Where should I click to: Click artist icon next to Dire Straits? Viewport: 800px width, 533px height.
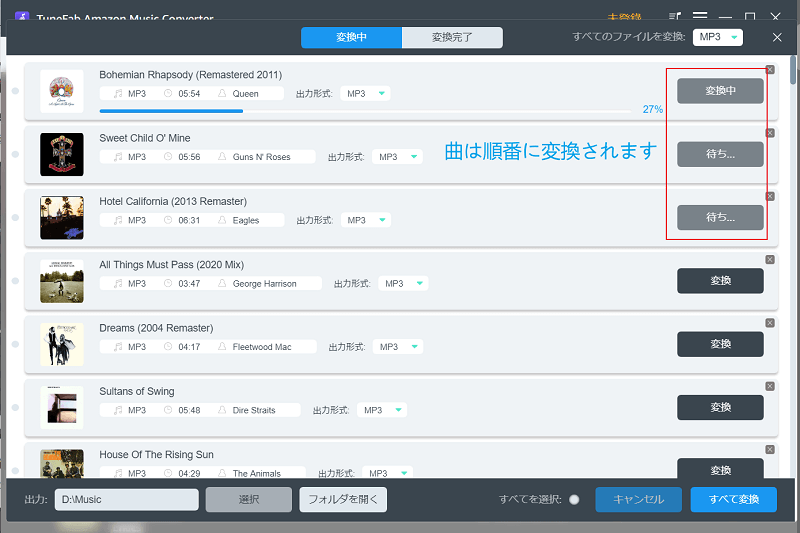tap(222, 410)
